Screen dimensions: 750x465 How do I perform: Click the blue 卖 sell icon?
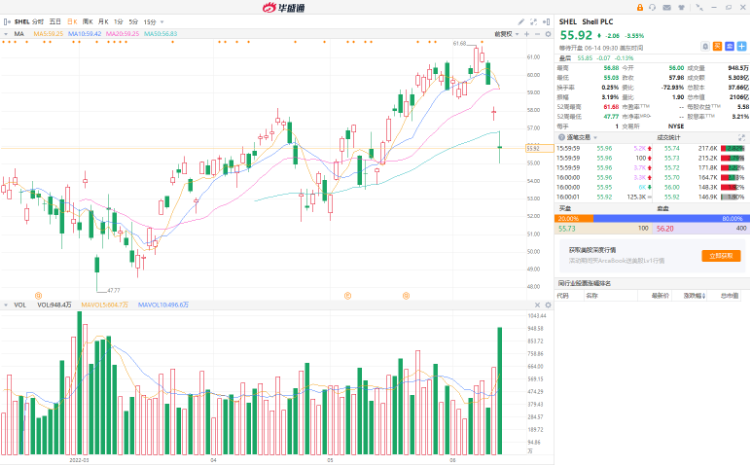click(x=729, y=46)
